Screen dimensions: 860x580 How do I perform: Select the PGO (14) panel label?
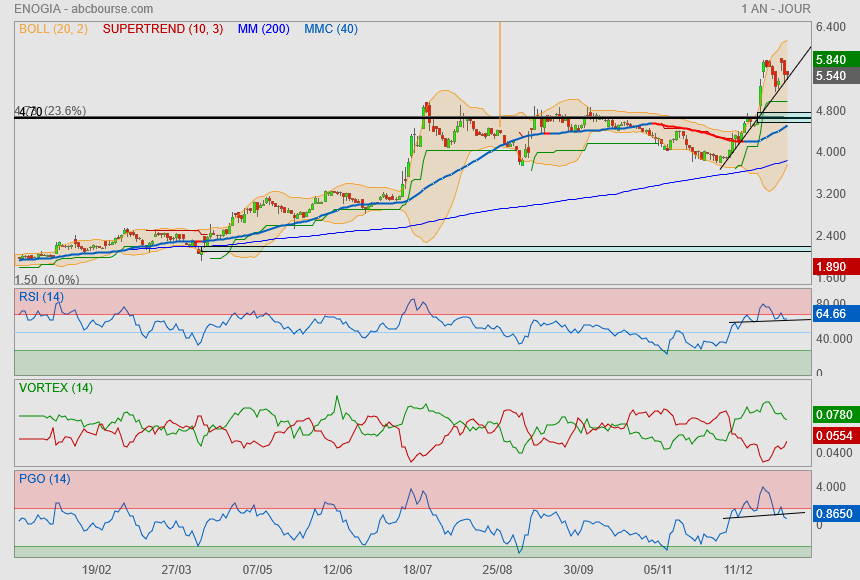[x=44, y=478]
